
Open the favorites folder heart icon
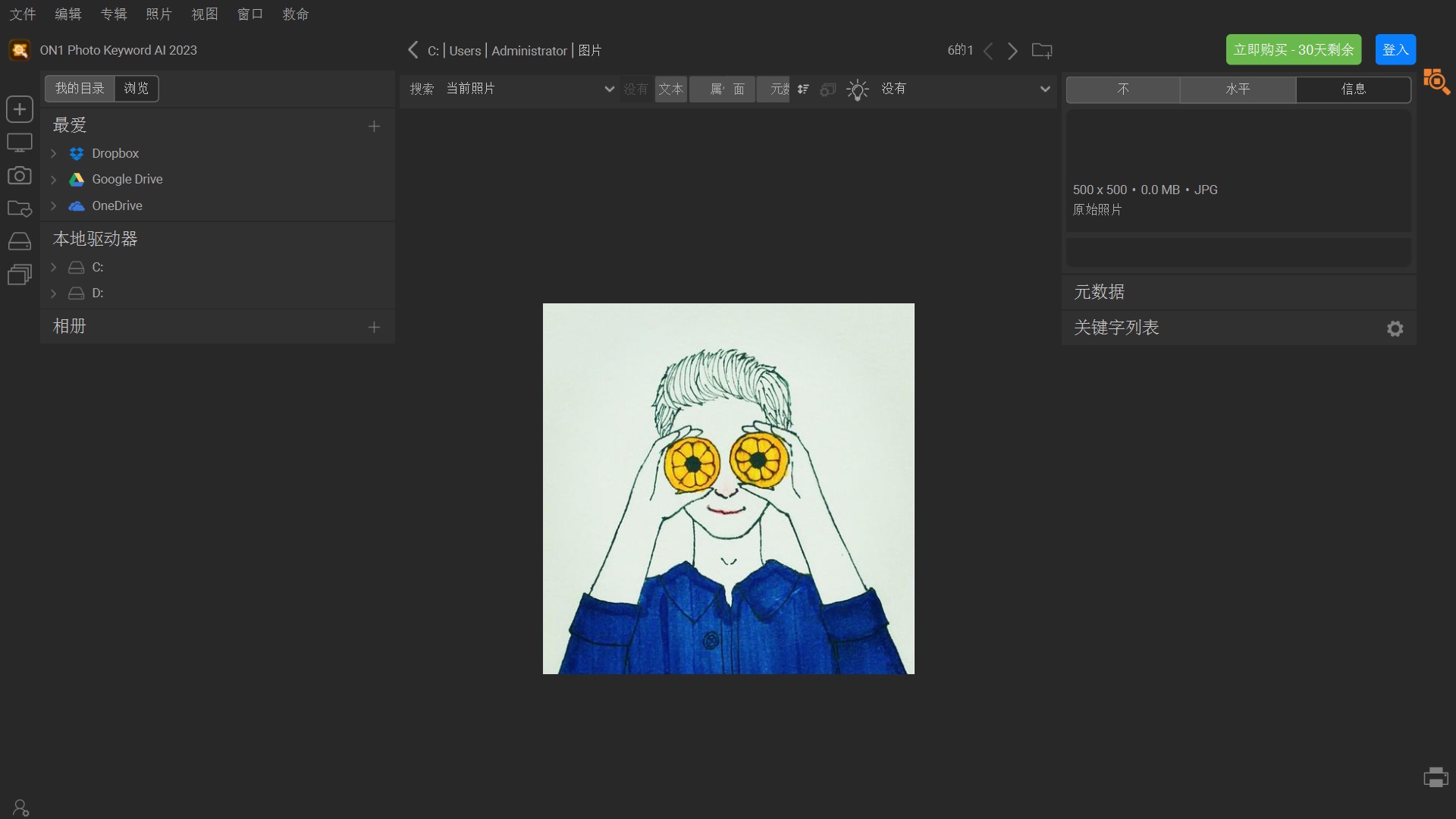pos(20,209)
